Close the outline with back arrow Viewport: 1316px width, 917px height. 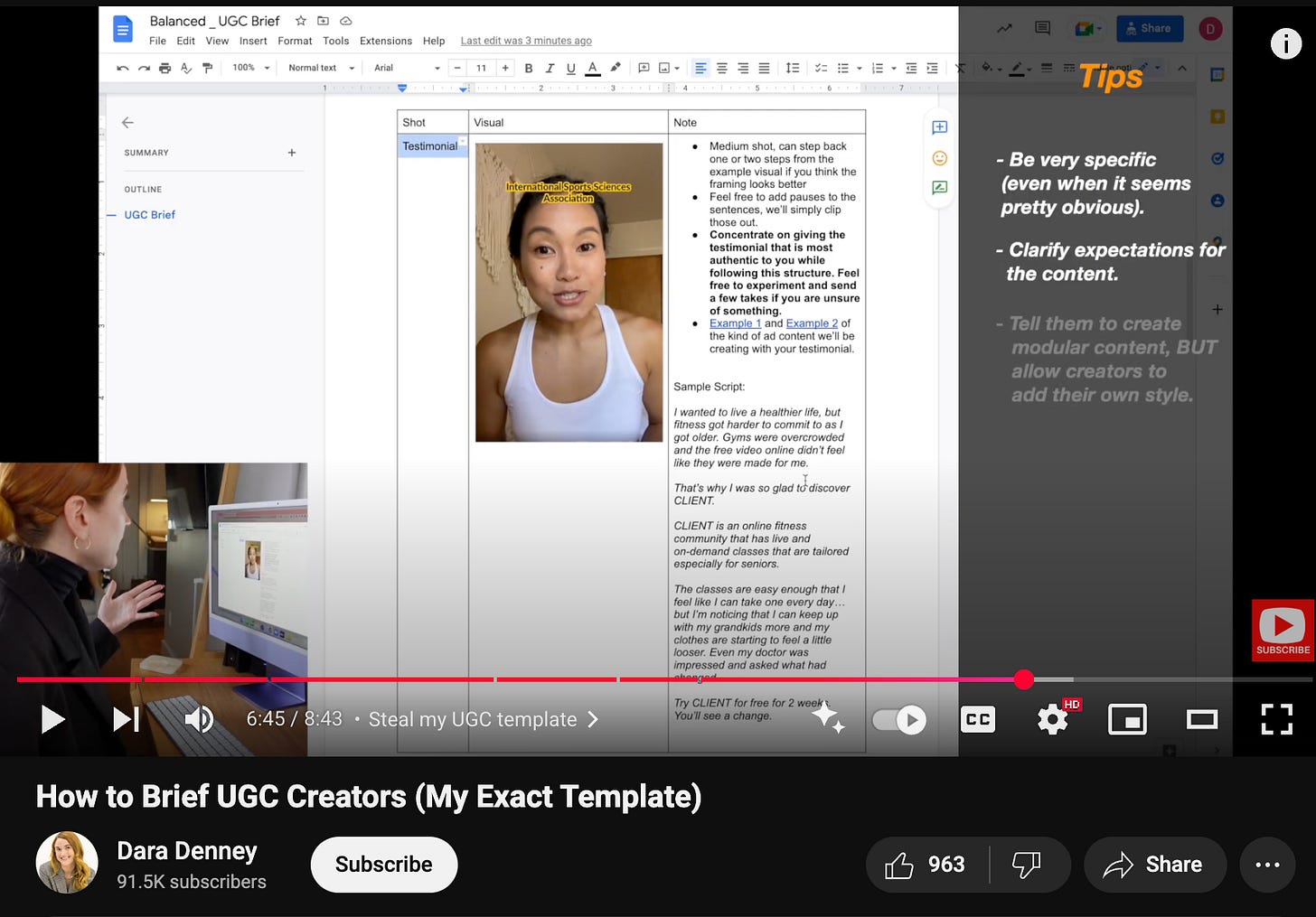pos(127,123)
